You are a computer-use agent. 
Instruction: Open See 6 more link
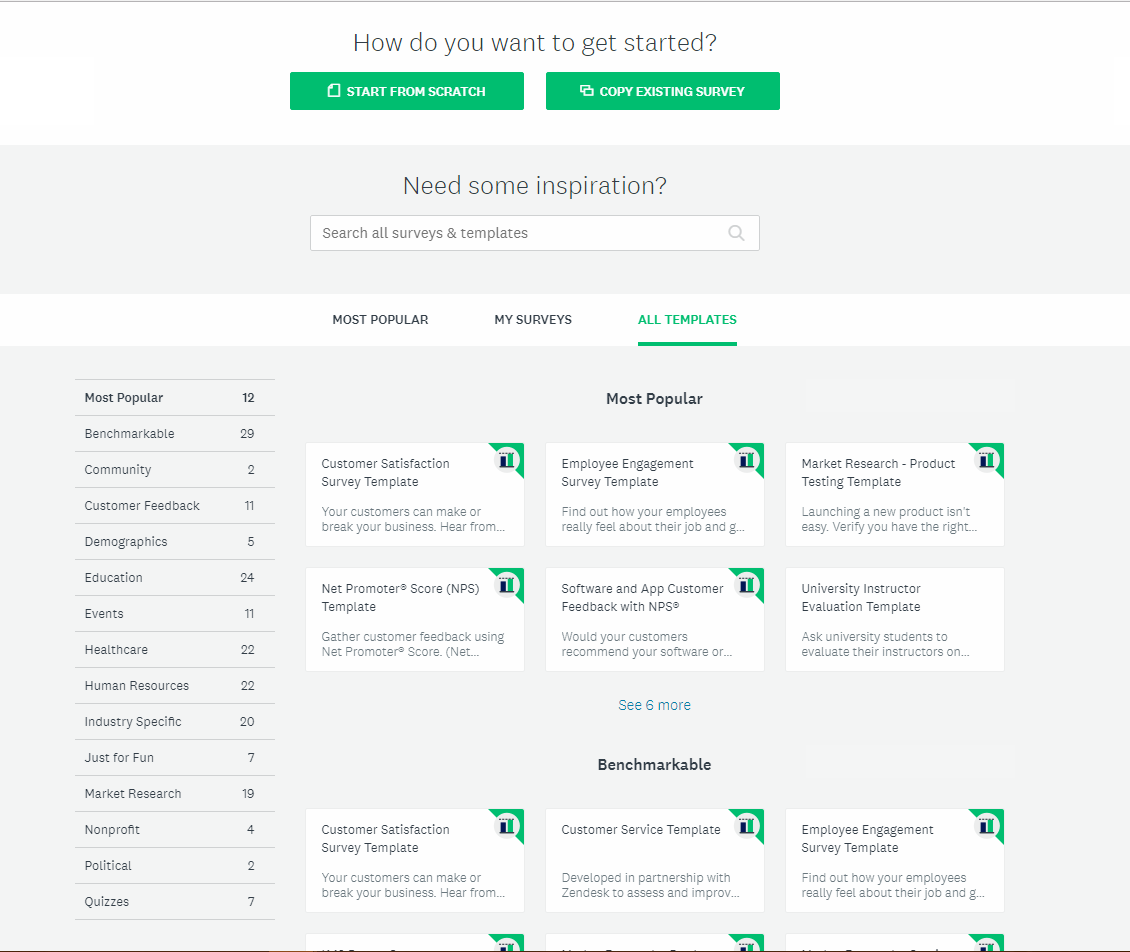(x=654, y=705)
